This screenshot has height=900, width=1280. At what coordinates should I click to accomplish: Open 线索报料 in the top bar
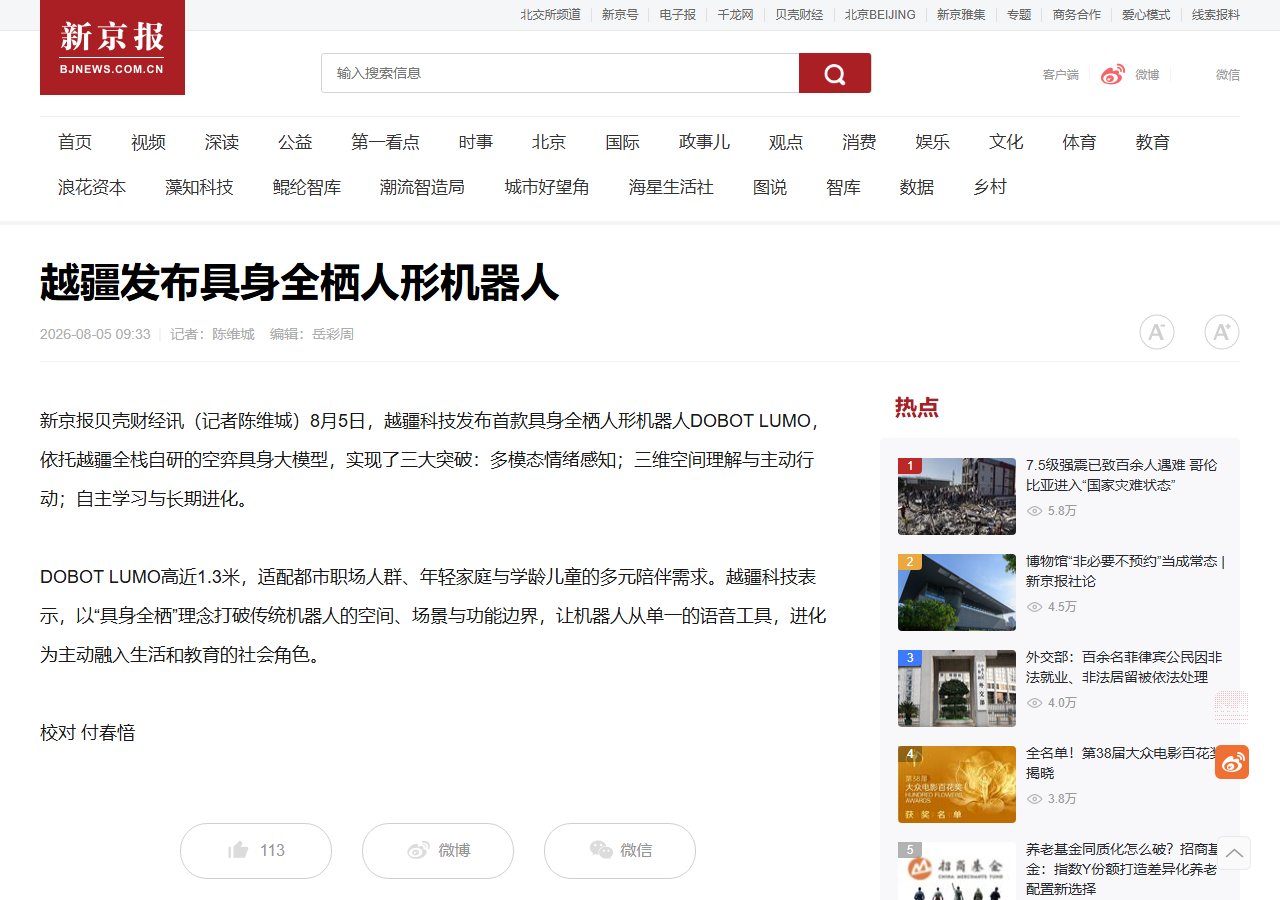(1216, 15)
